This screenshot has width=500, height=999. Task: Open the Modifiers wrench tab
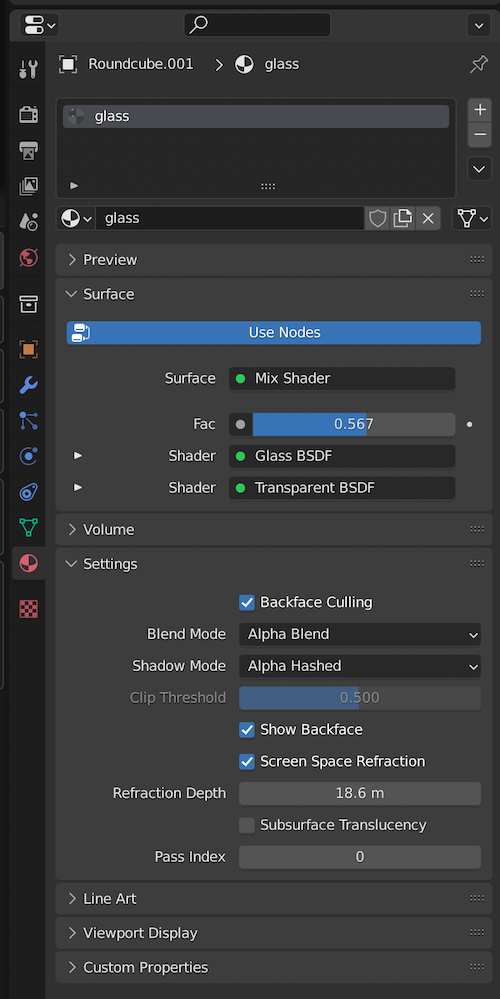click(x=28, y=385)
